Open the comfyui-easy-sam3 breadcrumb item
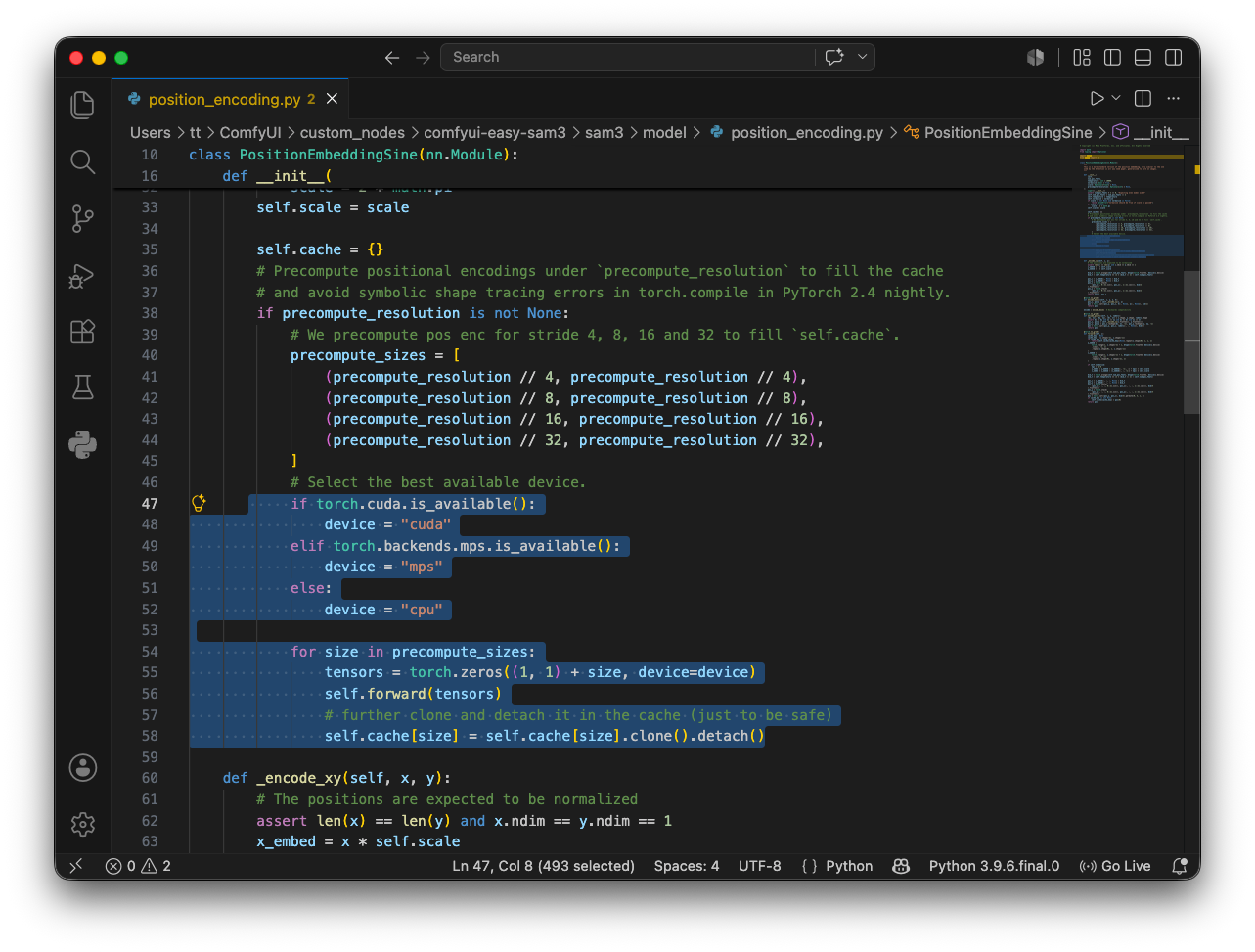 495,132
